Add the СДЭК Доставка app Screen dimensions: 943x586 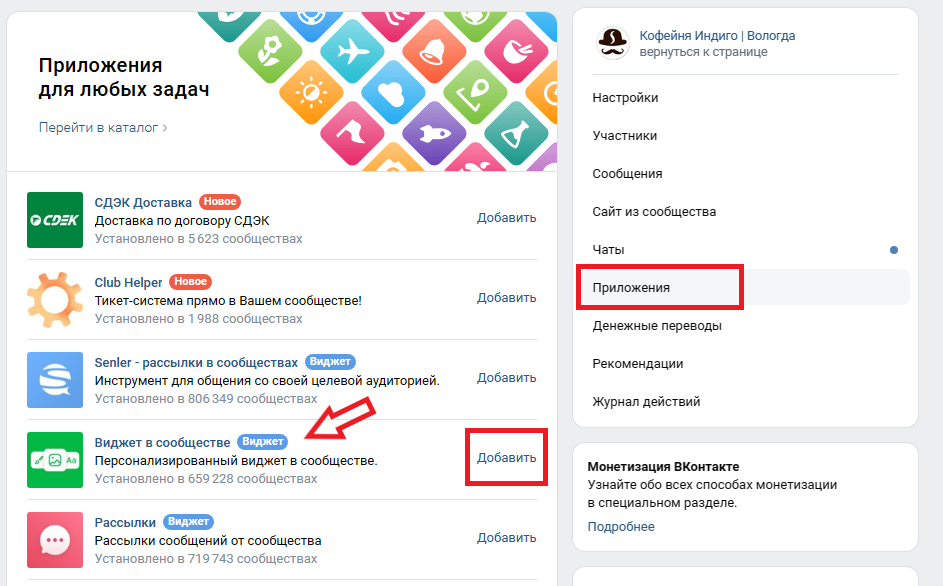(x=506, y=218)
